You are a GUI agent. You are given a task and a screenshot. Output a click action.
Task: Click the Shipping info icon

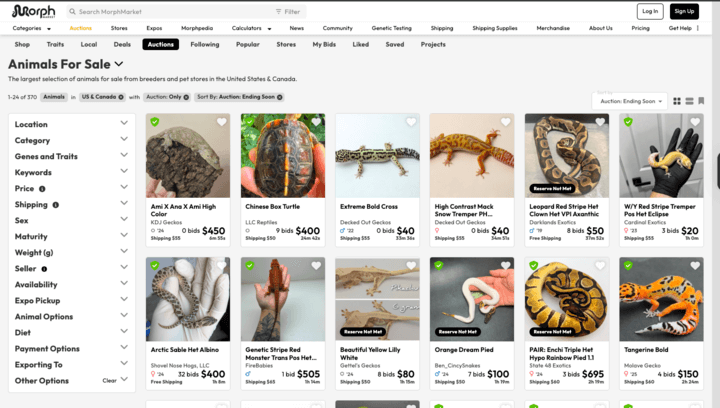55,204
